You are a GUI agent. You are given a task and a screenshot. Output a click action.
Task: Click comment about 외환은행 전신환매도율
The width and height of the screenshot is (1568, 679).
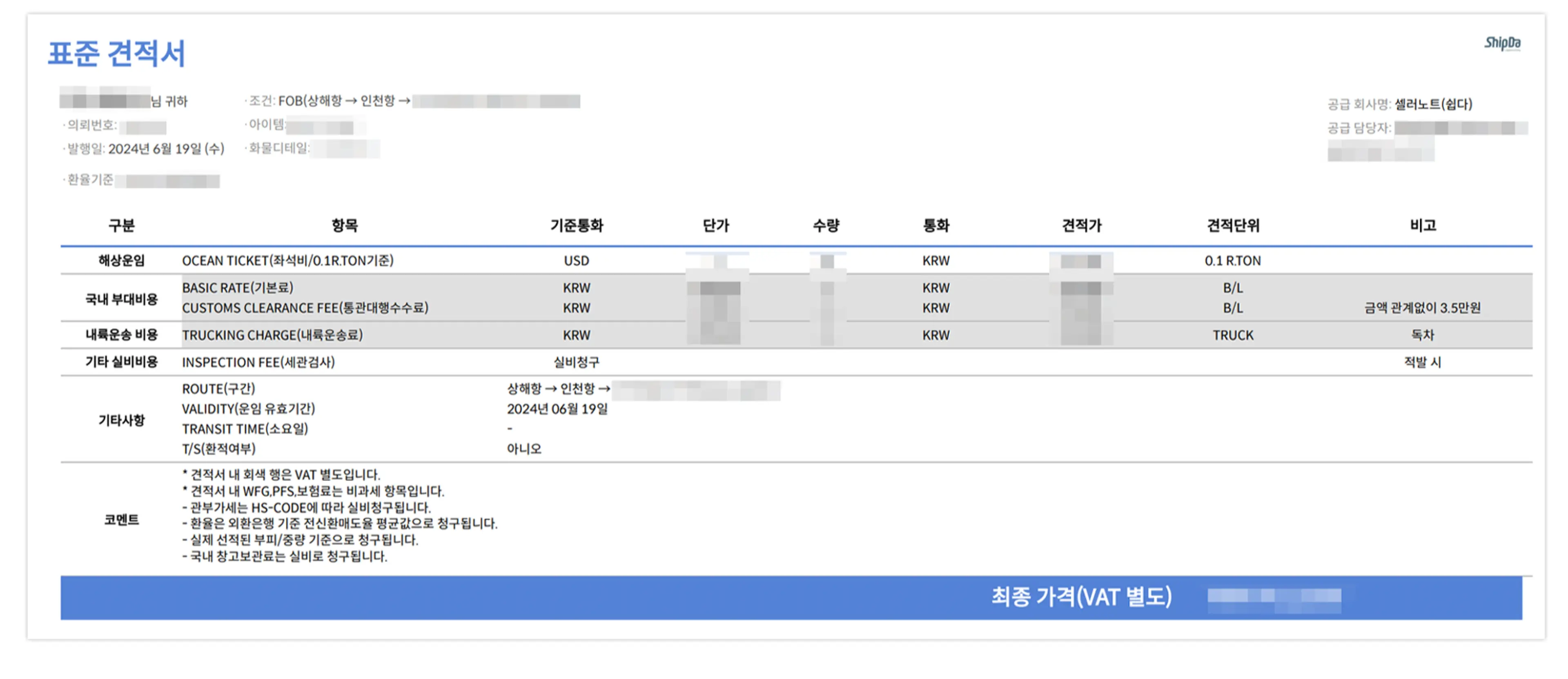340,523
